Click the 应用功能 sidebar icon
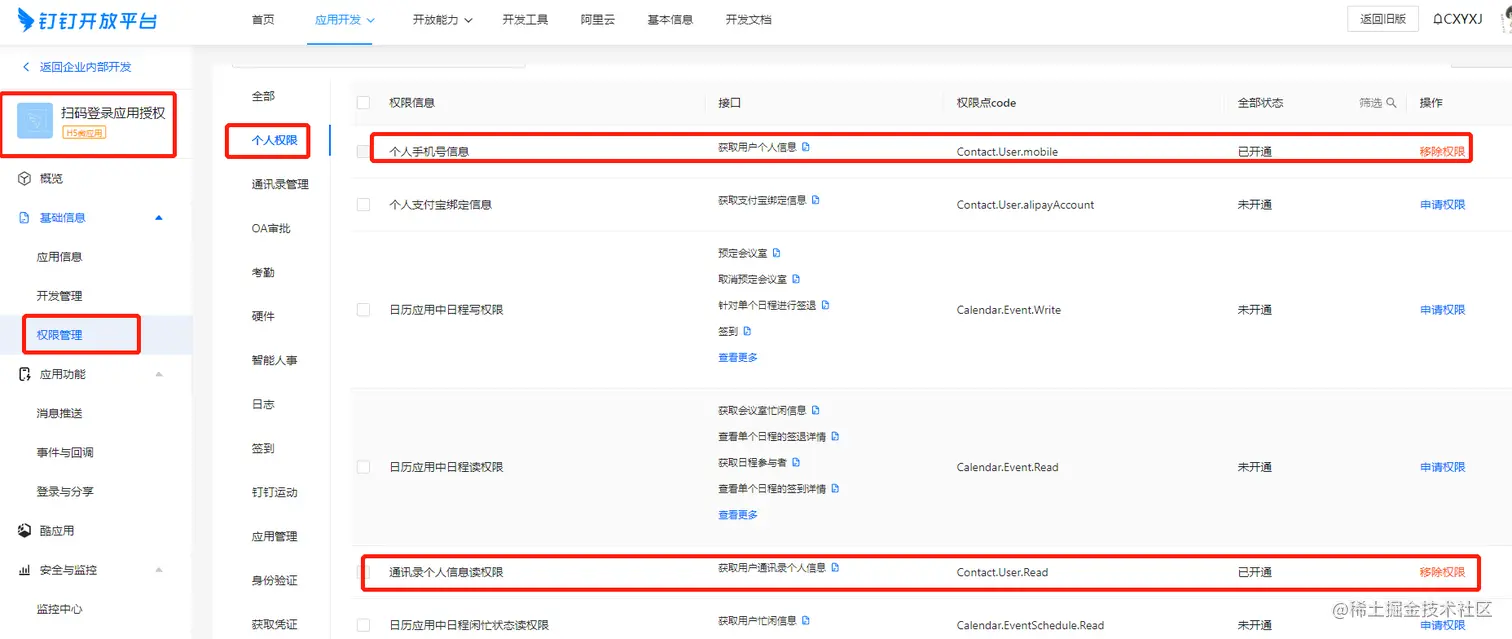The width and height of the screenshot is (1512, 639). click(25, 374)
